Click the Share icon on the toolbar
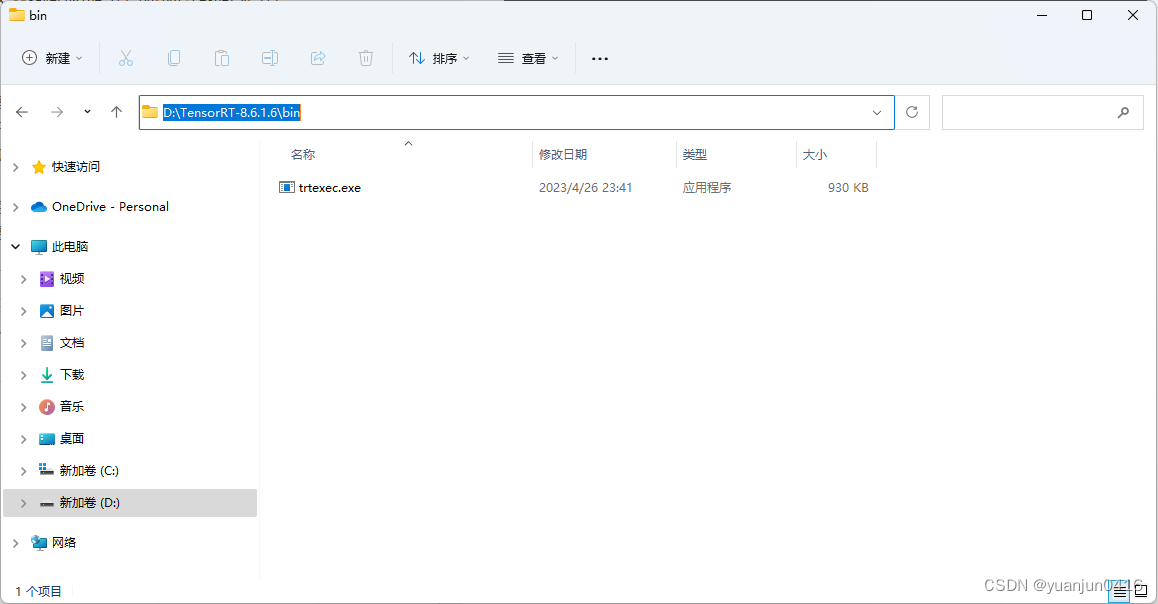 tap(317, 58)
